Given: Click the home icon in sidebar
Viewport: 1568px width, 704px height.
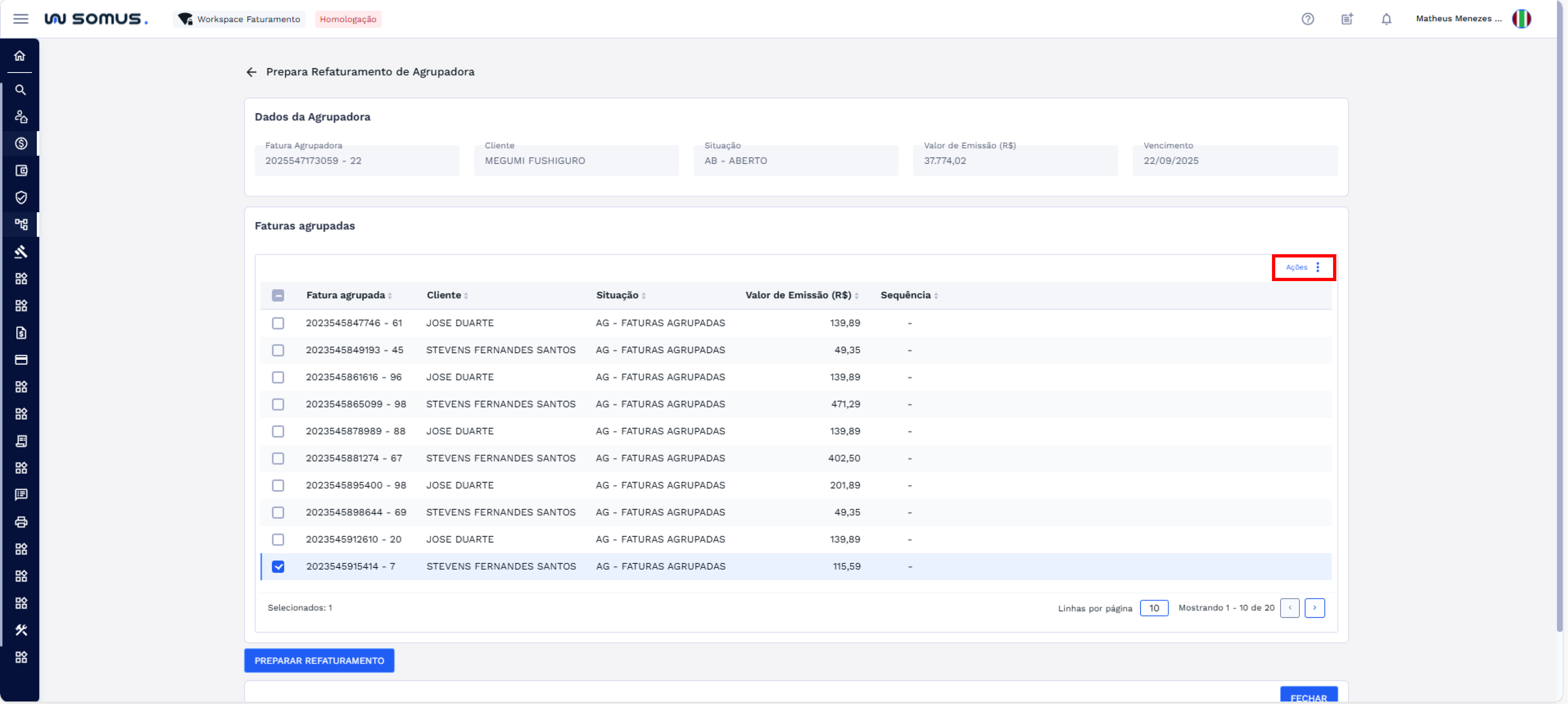Looking at the screenshot, I should click(20, 56).
